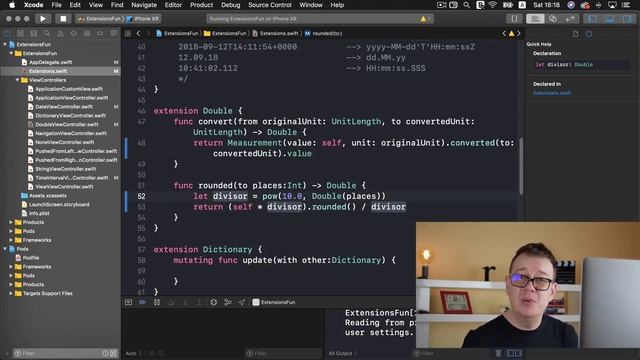Open the Debug menu
Image resolution: width=640 pixels, height=360 pixels.
[231, 5]
